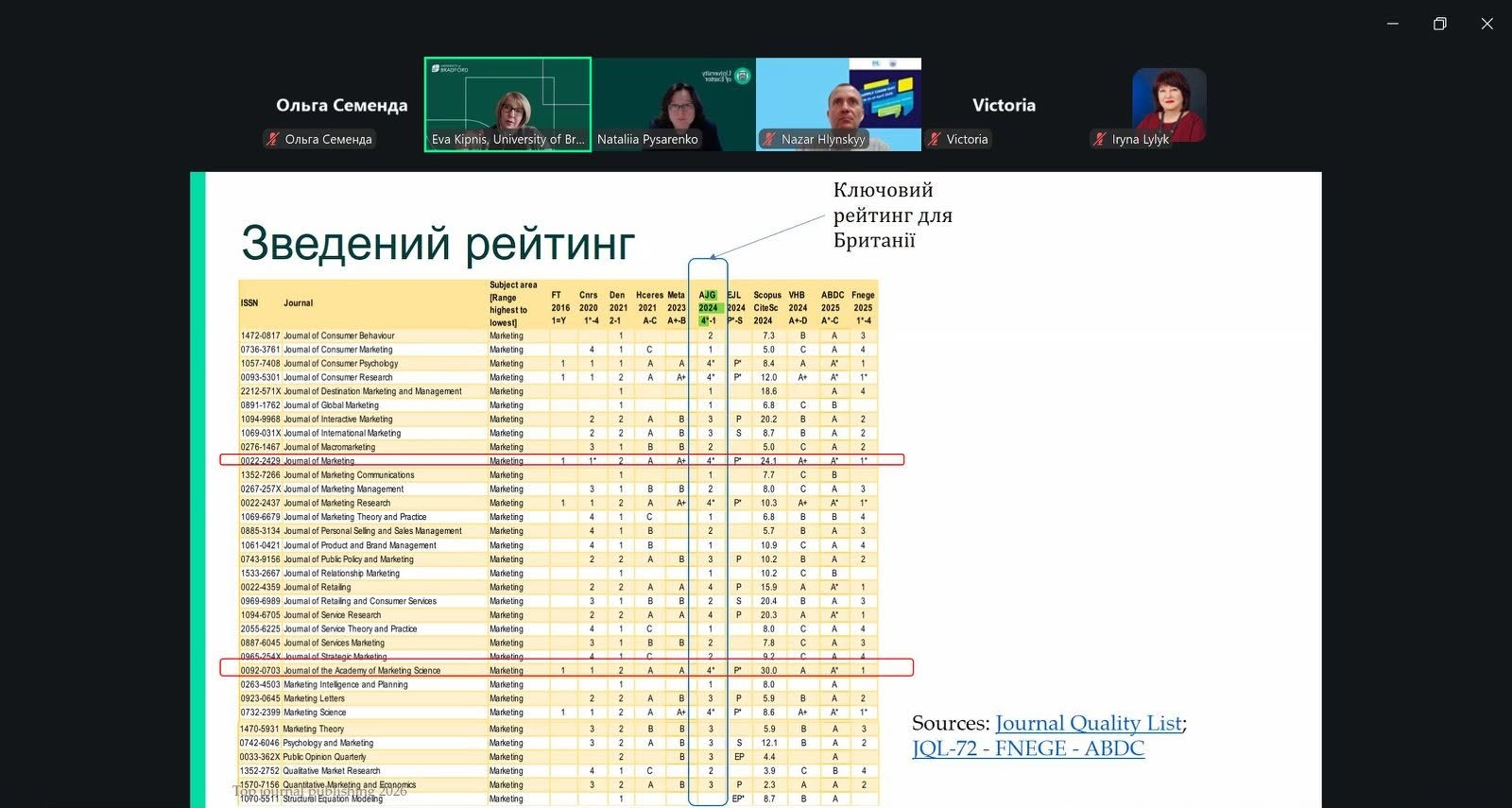Viewport: 1512px width, 808px height.
Task: Click 'Journal of Macromarketing' row text
Action: click(329, 447)
